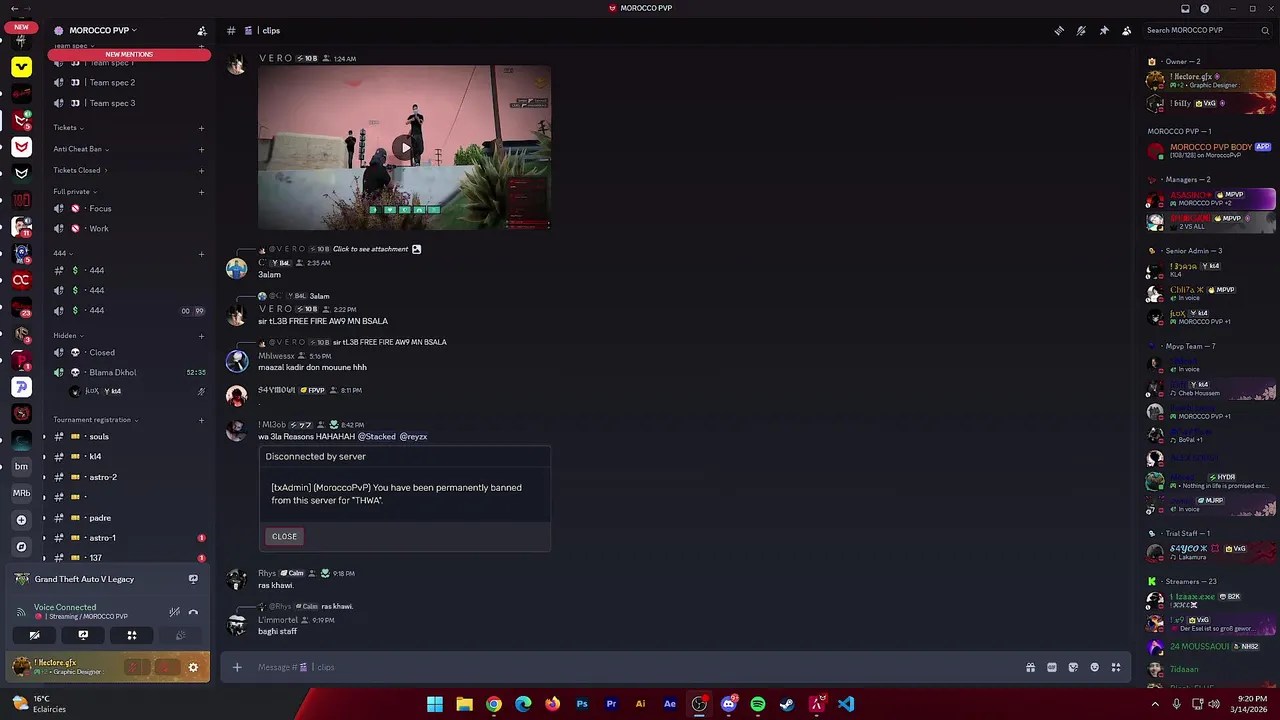This screenshot has width=1280, height=720.
Task: Toggle noise suppression icon in voice panel
Action: click(x=174, y=612)
